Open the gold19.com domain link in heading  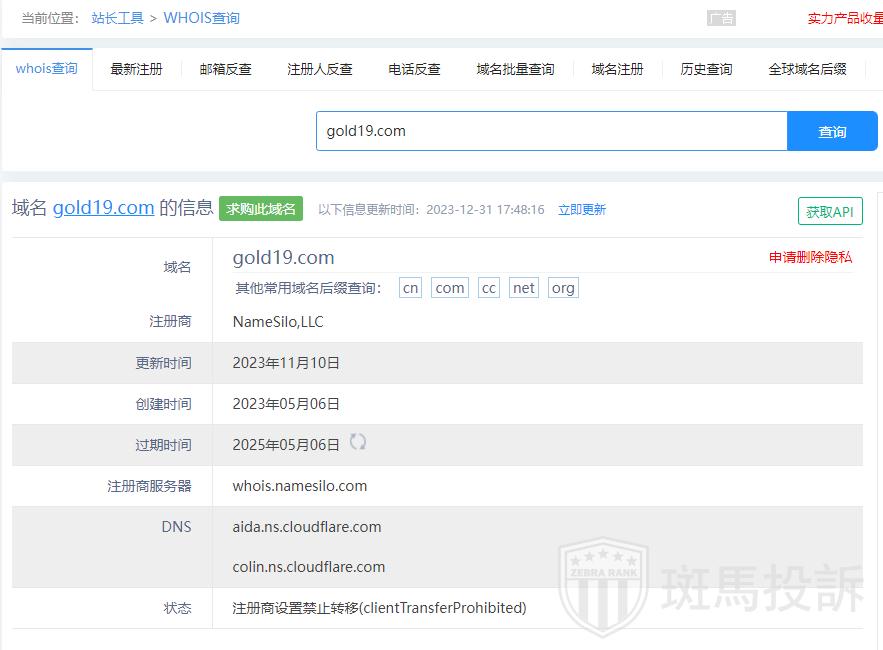[103, 208]
